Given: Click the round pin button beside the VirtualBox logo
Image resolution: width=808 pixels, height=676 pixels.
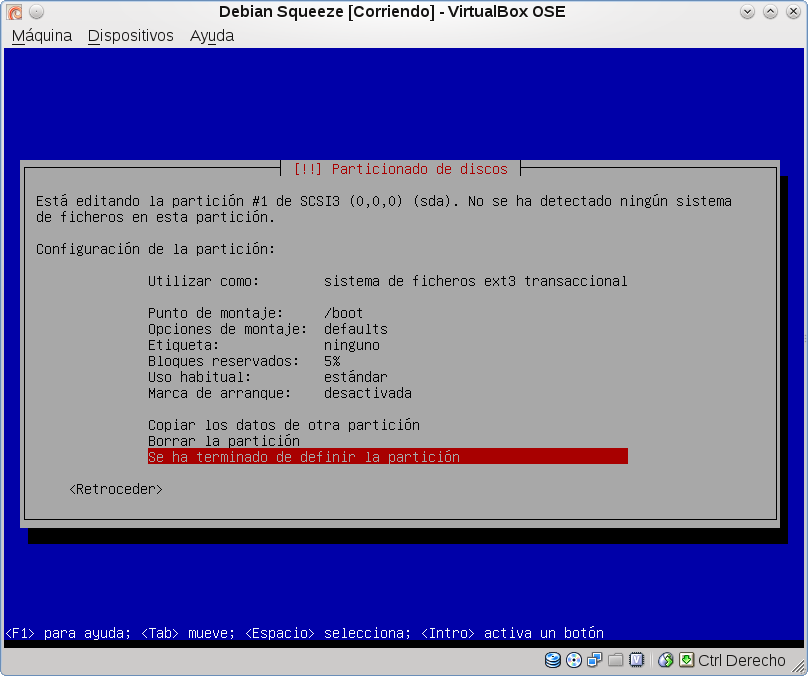Looking at the screenshot, I should (37, 11).
